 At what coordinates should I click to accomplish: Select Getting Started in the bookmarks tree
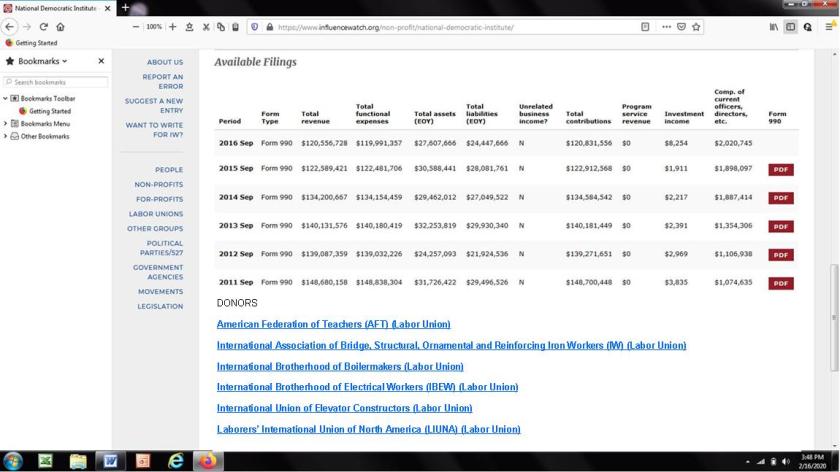click(44, 111)
